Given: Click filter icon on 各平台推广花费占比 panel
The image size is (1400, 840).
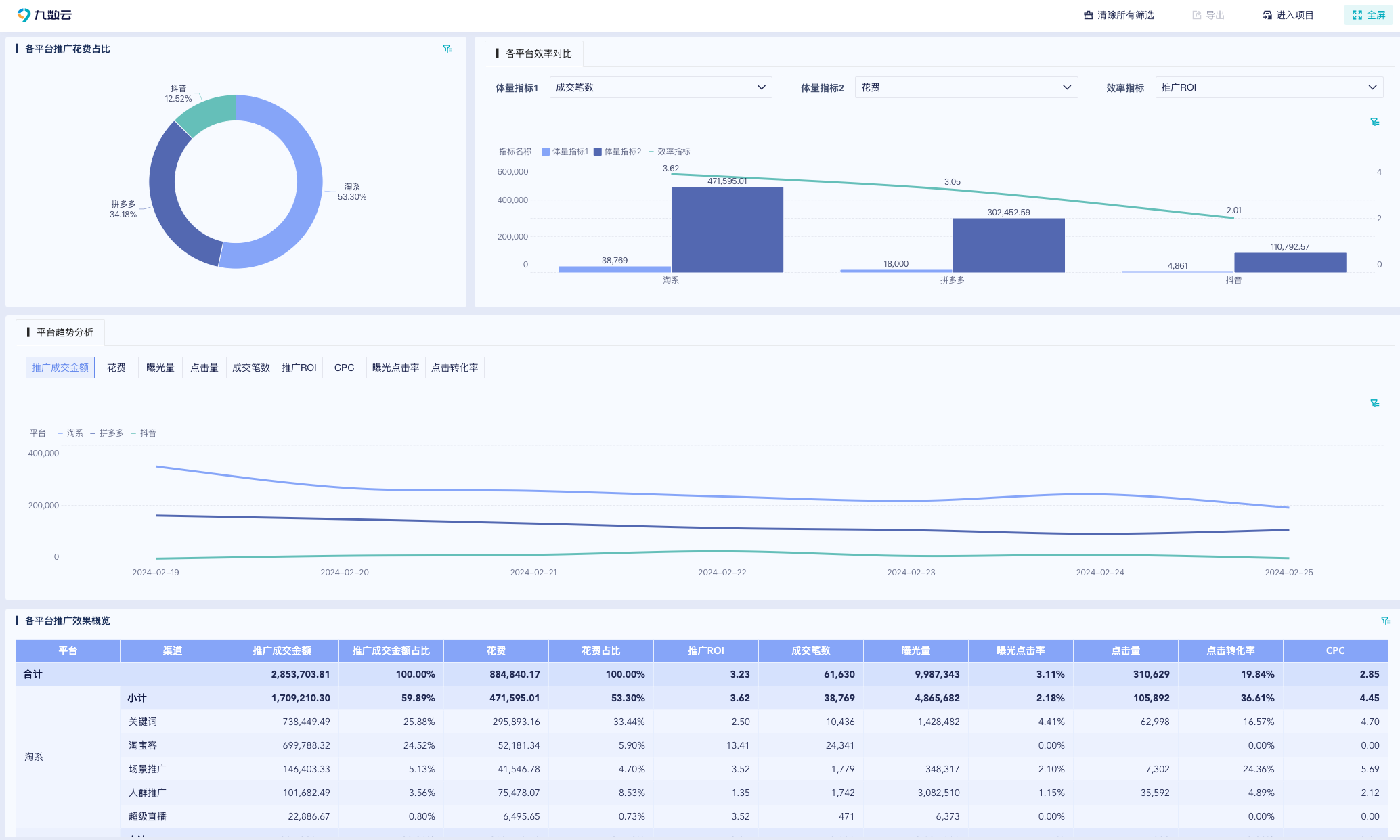Looking at the screenshot, I should click(x=447, y=49).
